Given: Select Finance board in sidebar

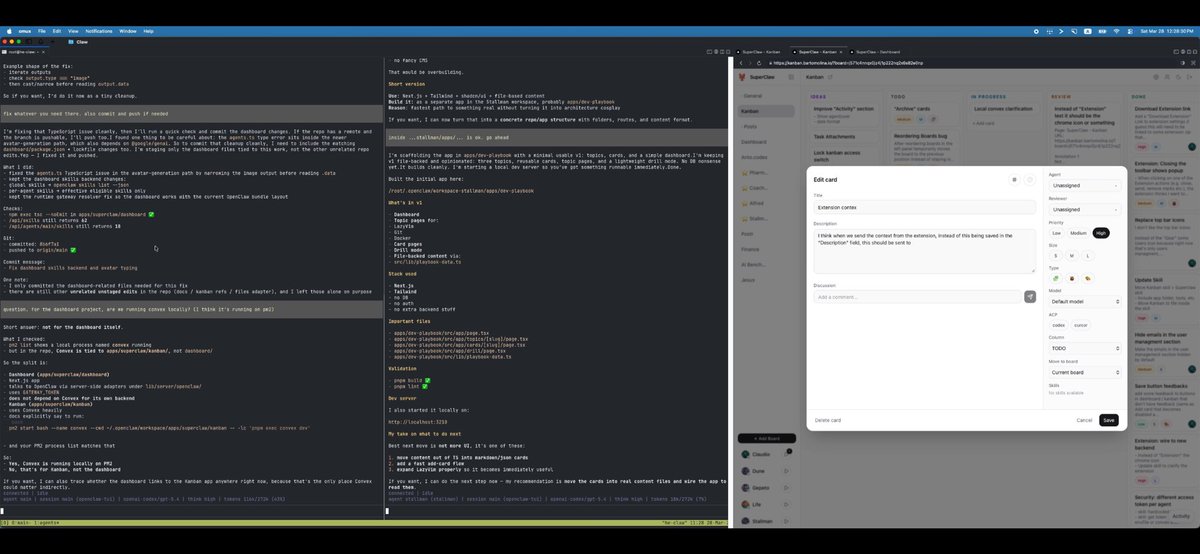Looking at the screenshot, I should pos(766,248).
